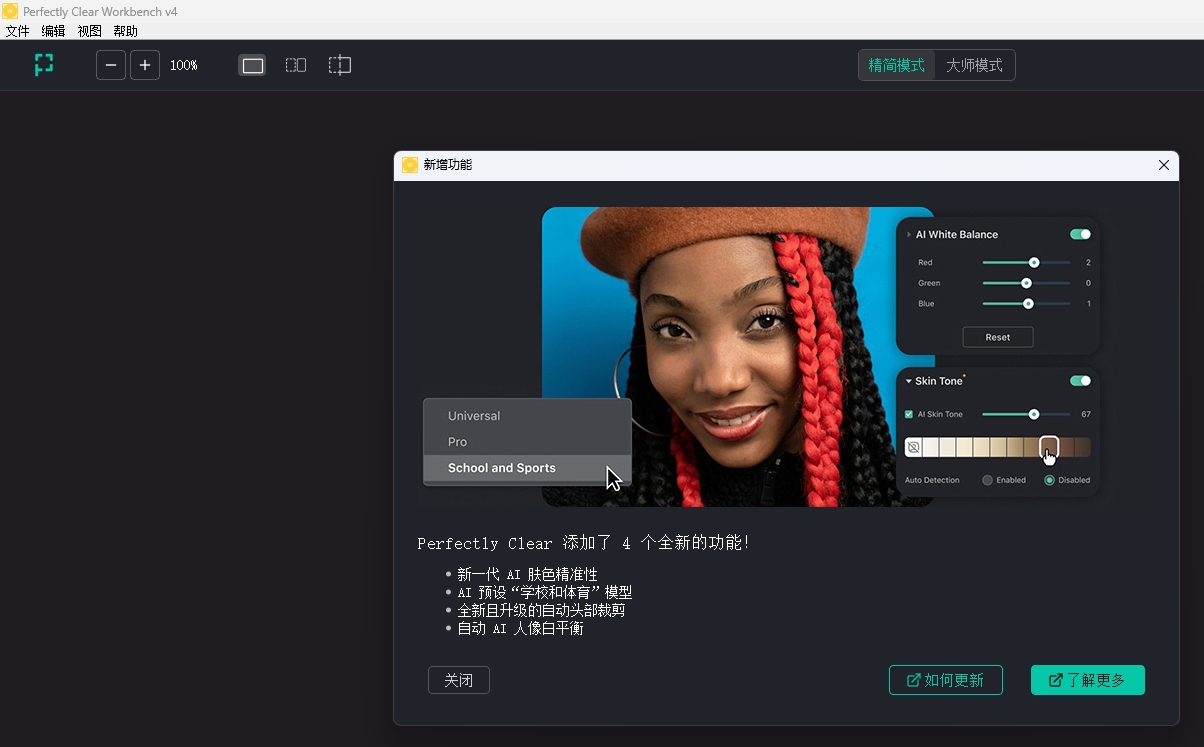The height and width of the screenshot is (747, 1204).
Task: Click the new features preview image
Action: pos(762,357)
